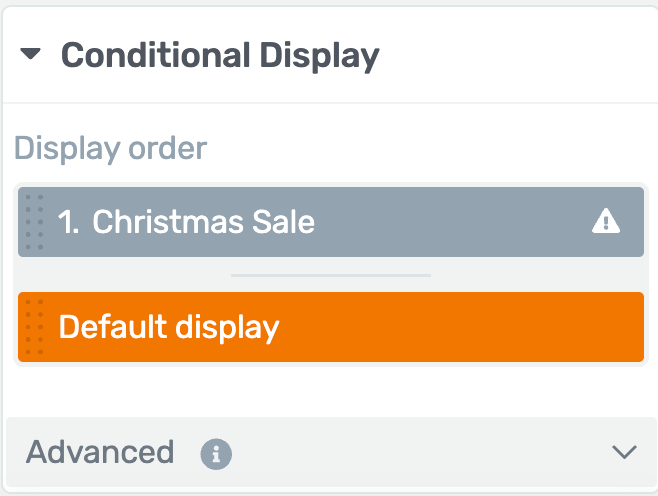Click the Advanced label text
Screen dimensions: 658x496
click(100, 452)
